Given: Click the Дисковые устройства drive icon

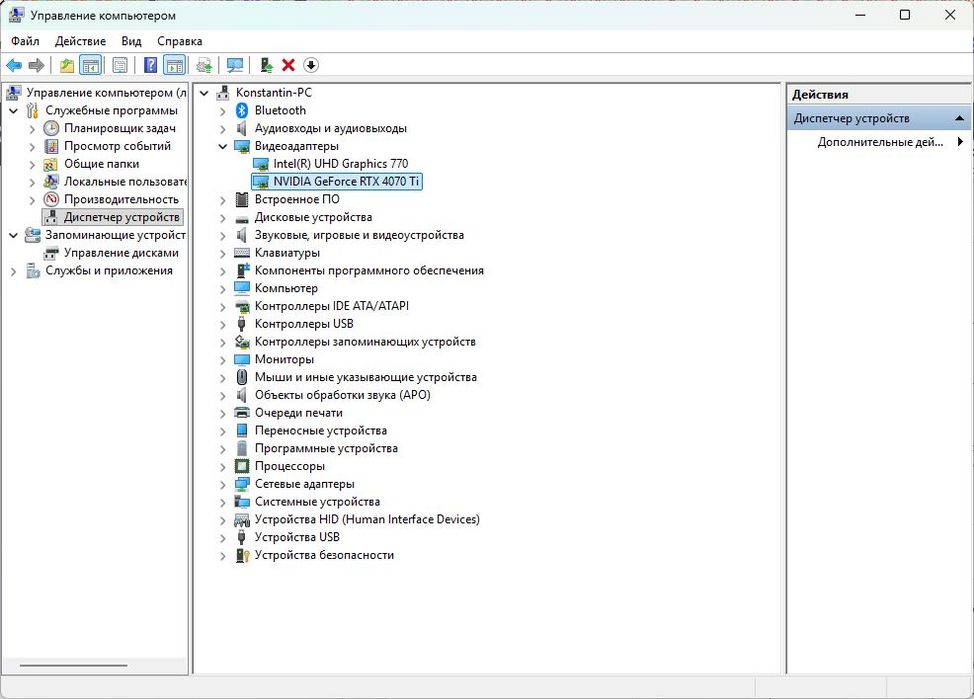Looking at the screenshot, I should 242,218.
